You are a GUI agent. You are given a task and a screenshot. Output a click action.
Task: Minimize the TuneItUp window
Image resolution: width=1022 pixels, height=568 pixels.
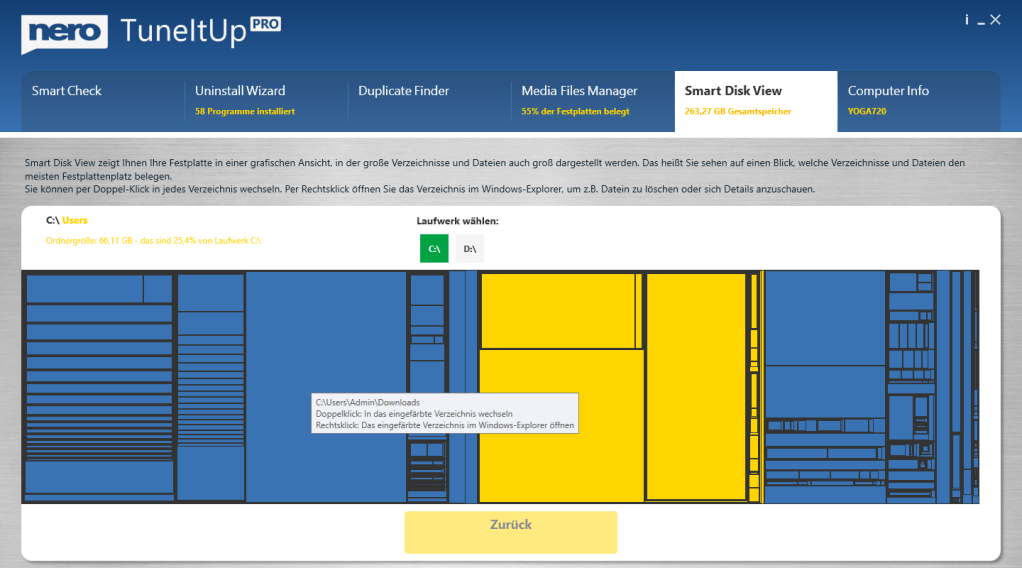point(981,21)
